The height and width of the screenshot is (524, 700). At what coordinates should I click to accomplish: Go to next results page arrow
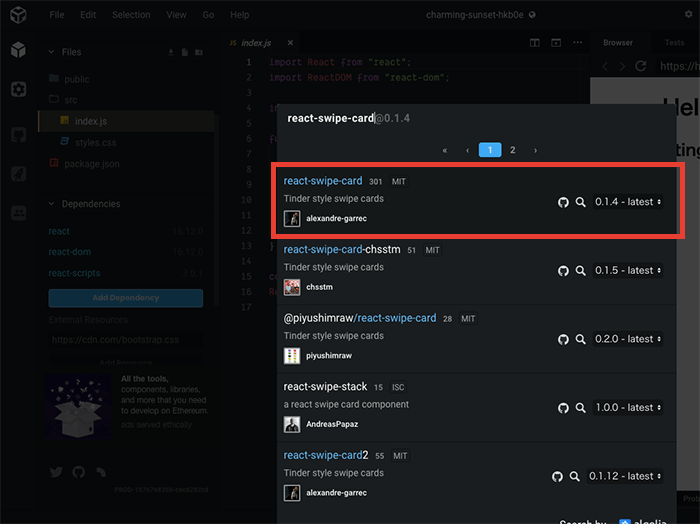click(x=535, y=150)
